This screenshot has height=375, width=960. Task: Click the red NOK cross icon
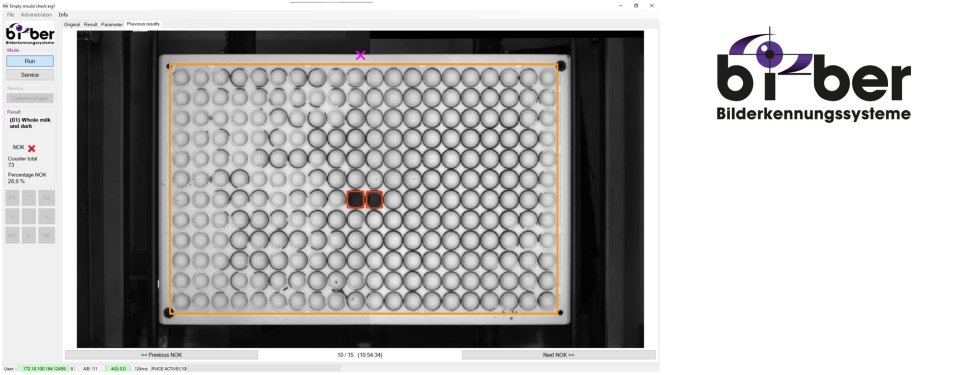click(32, 148)
